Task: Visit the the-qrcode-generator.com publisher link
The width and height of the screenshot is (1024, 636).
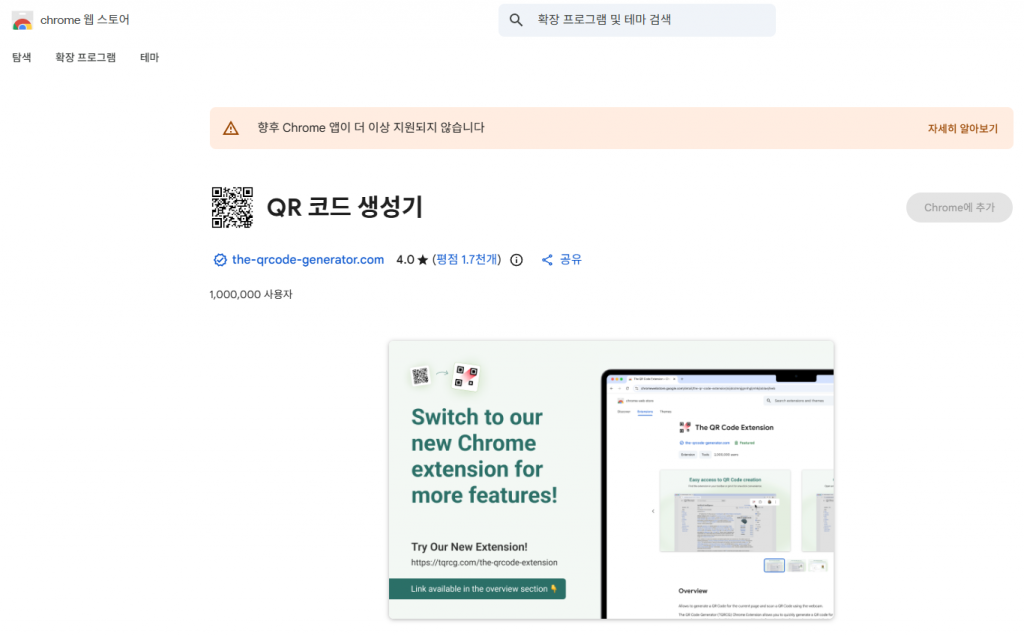Action: [308, 259]
